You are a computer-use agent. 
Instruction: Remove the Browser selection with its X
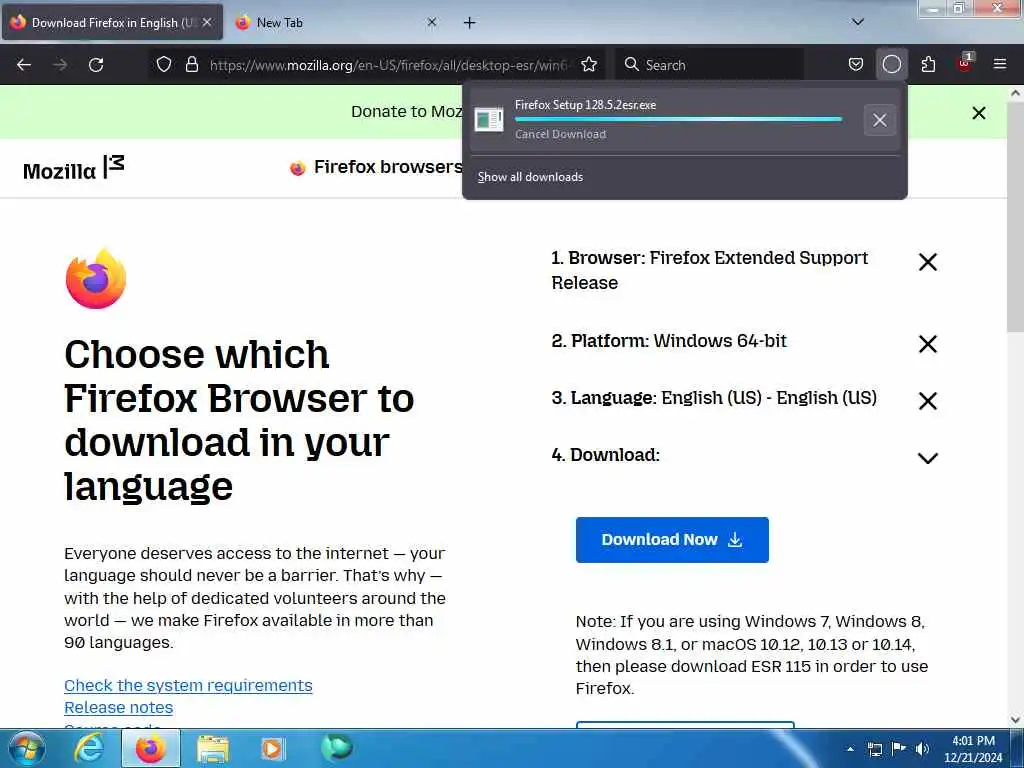tap(927, 262)
